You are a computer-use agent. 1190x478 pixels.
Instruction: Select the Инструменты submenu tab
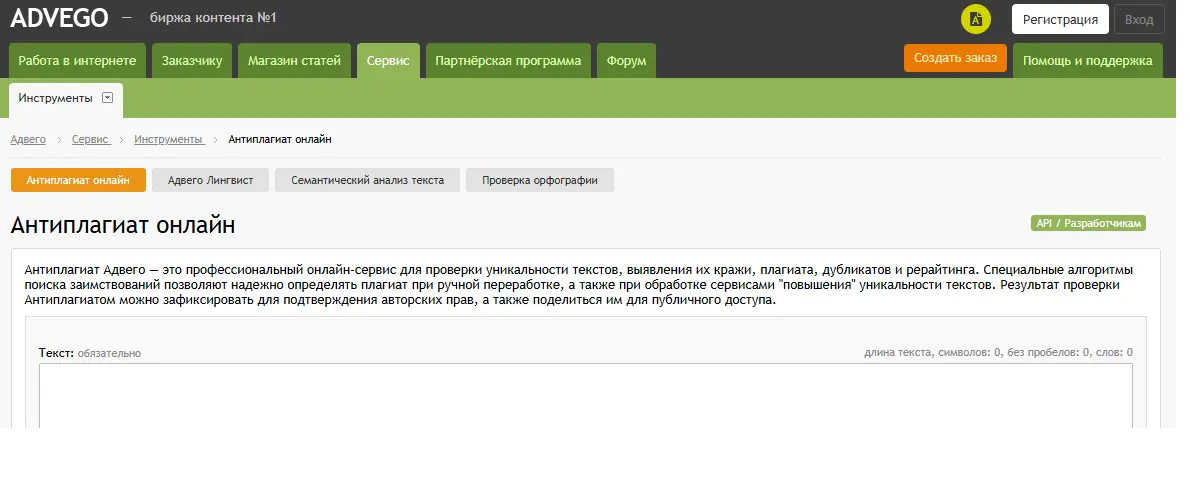65,99
